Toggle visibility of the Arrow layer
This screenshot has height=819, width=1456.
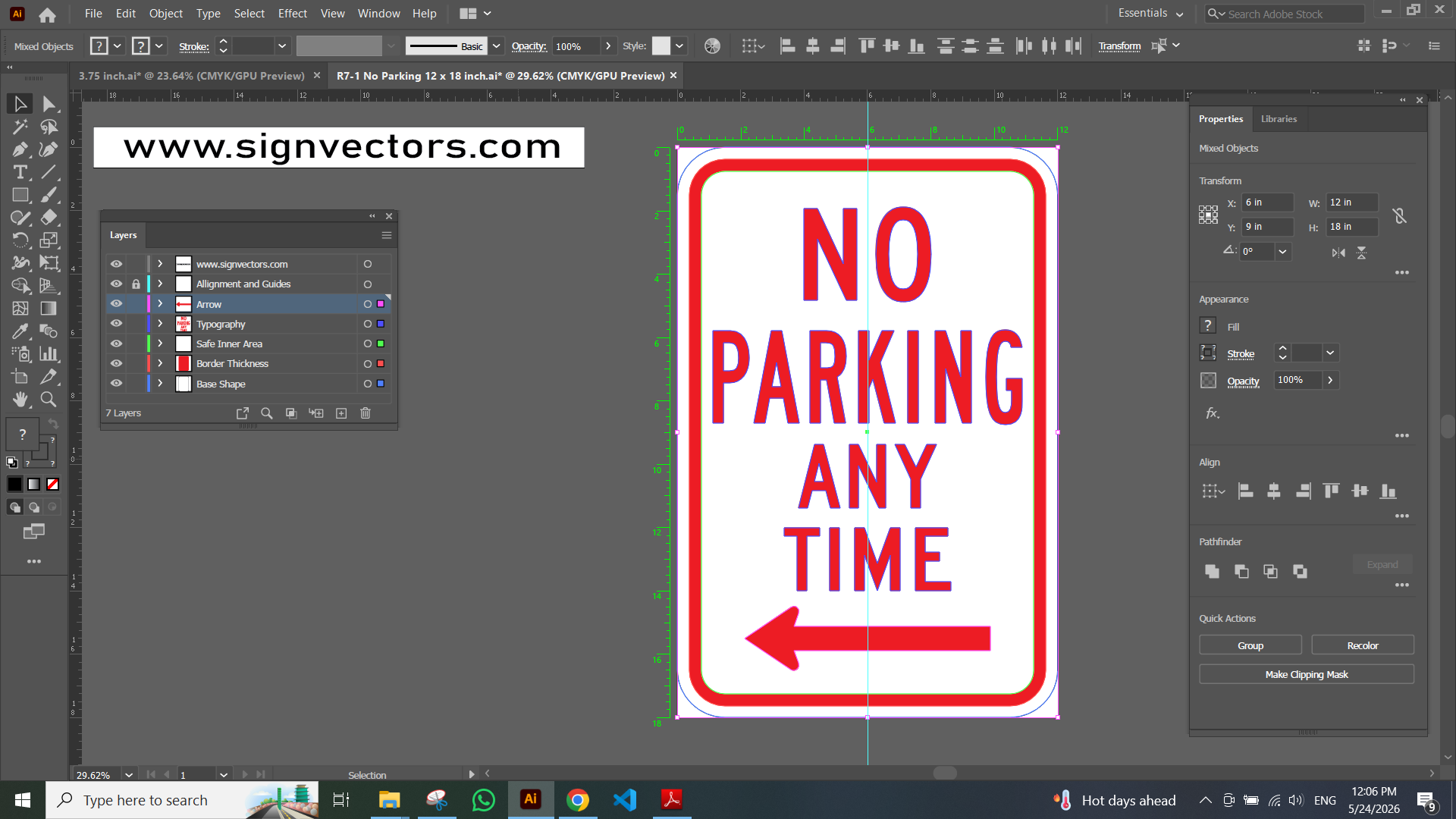116,304
